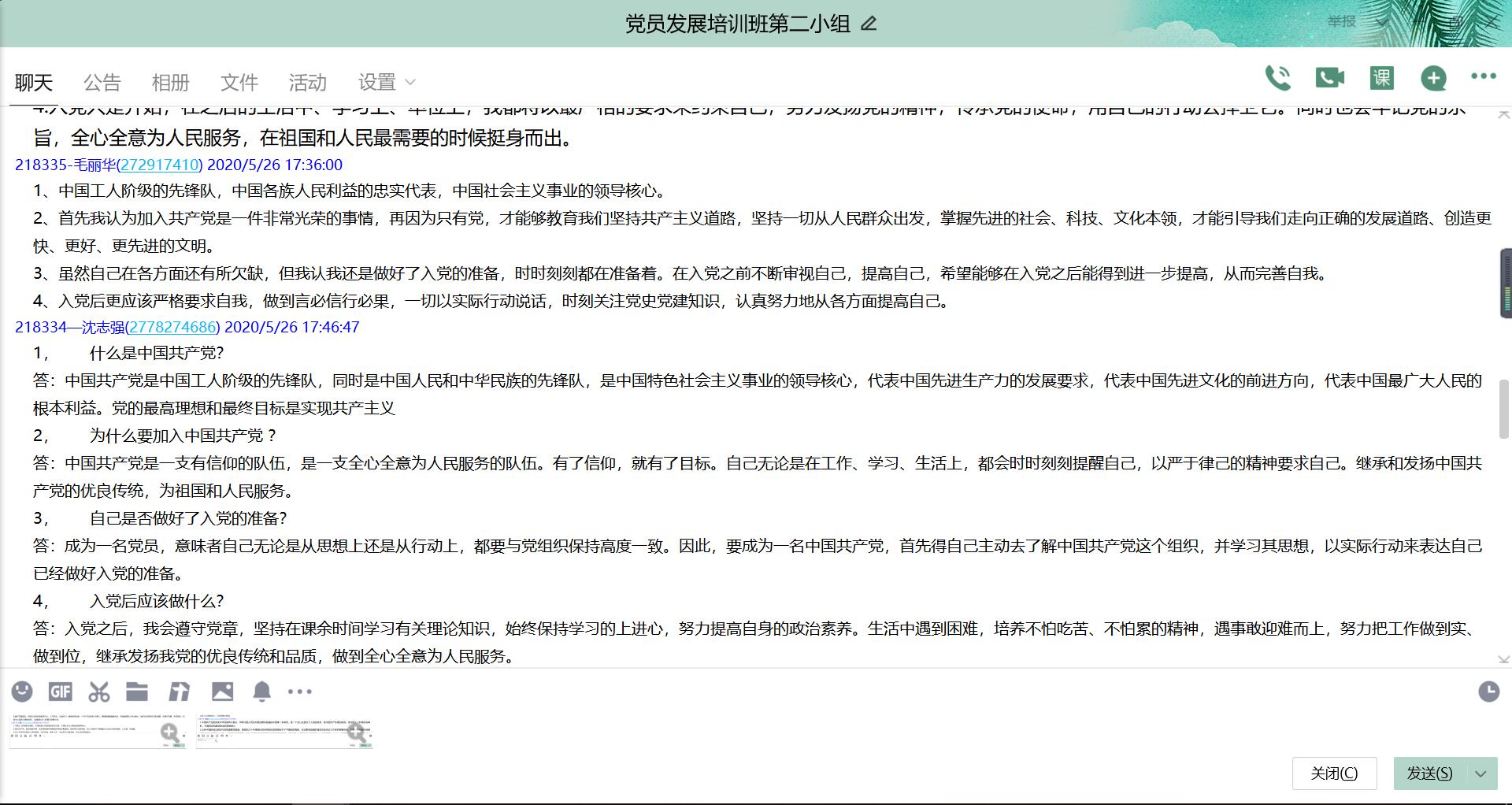Image resolution: width=1512 pixels, height=805 pixels.
Task: Click the line '什么是中国共产党?'
Action: pyautogui.click(x=157, y=353)
